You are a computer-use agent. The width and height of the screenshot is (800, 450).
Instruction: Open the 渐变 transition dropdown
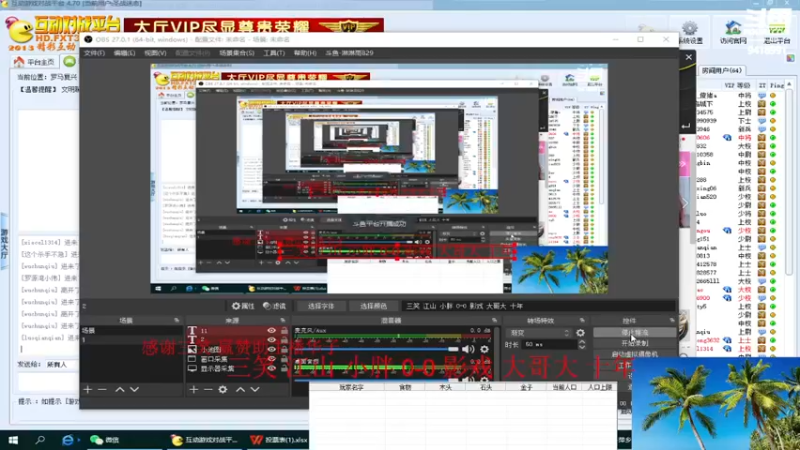(538, 333)
